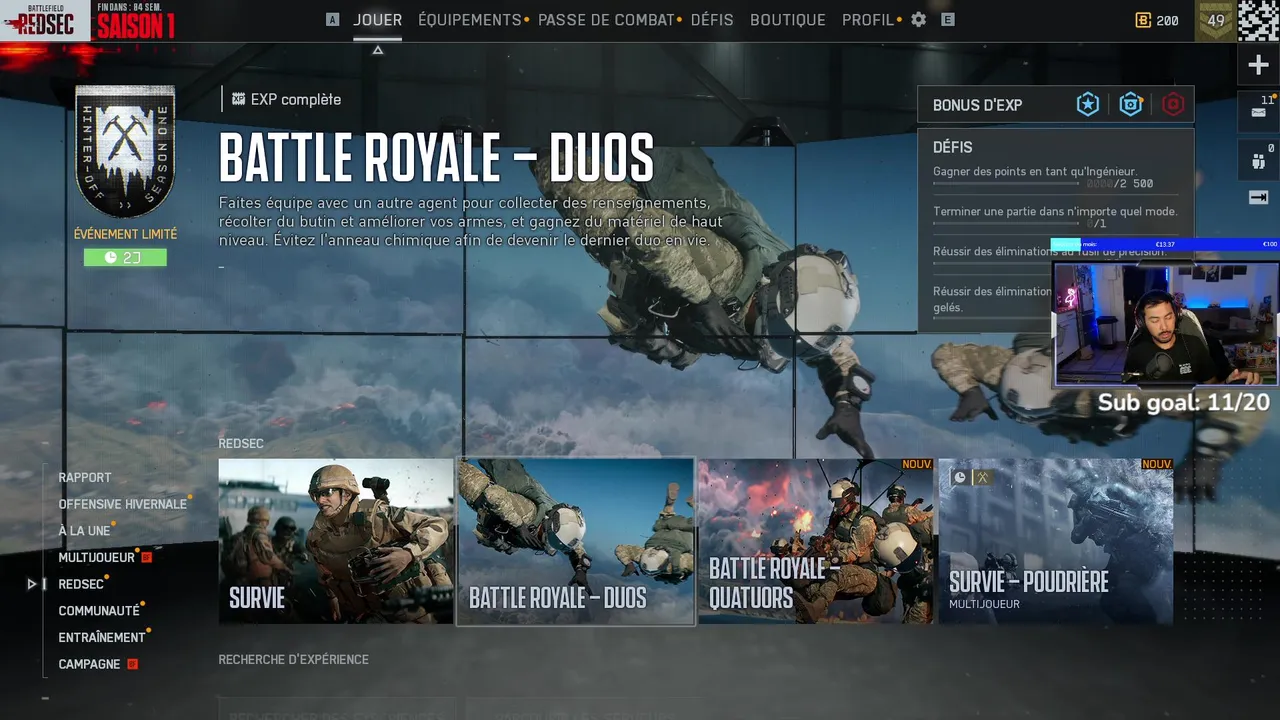1280x720 pixels.
Task: Choose the SURVIE mode card
Action: [336, 541]
